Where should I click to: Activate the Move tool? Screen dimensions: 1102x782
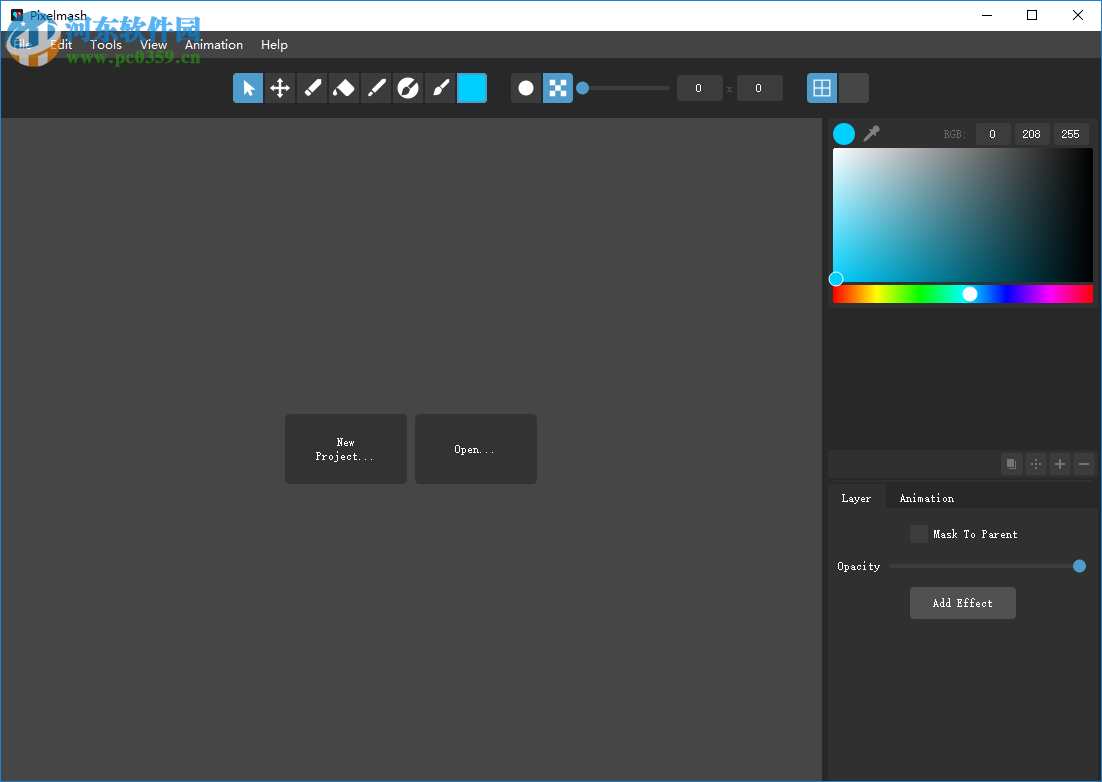click(x=280, y=88)
